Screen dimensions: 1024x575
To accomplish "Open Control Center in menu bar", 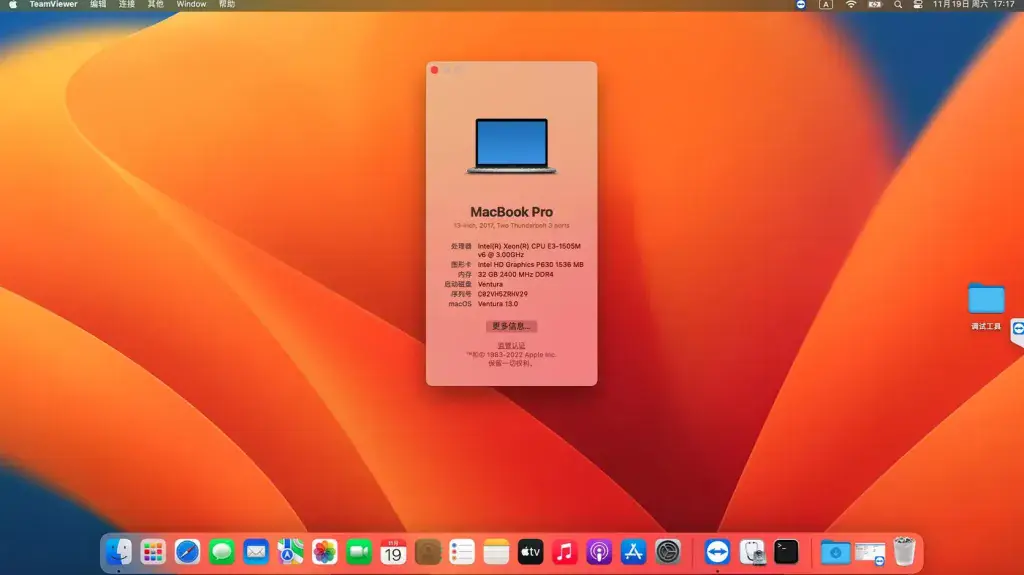I will point(918,5).
